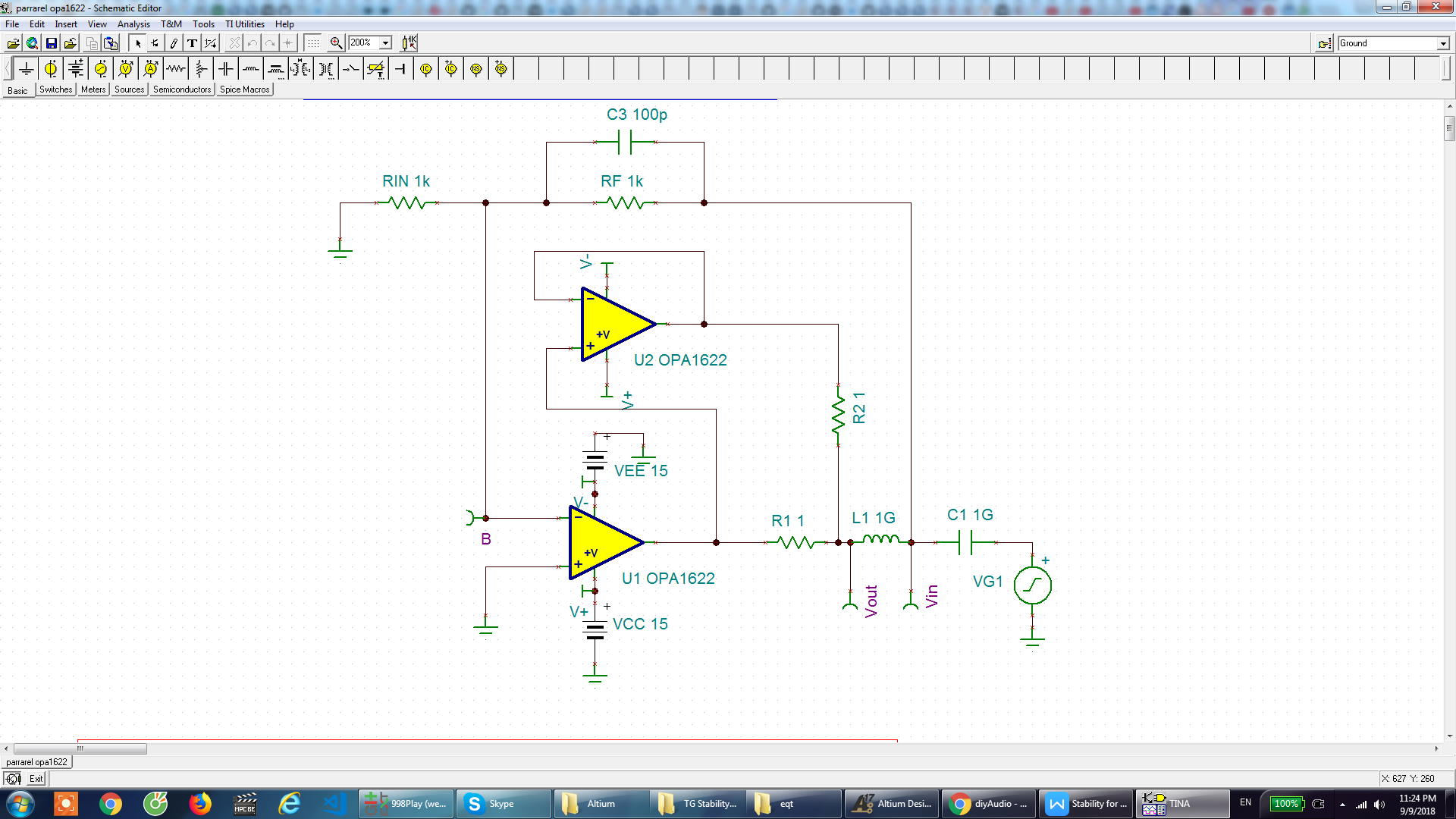The image size is (1456, 819).
Task: Click the U2 OPA1622 op-amp symbol
Action: coord(617,325)
